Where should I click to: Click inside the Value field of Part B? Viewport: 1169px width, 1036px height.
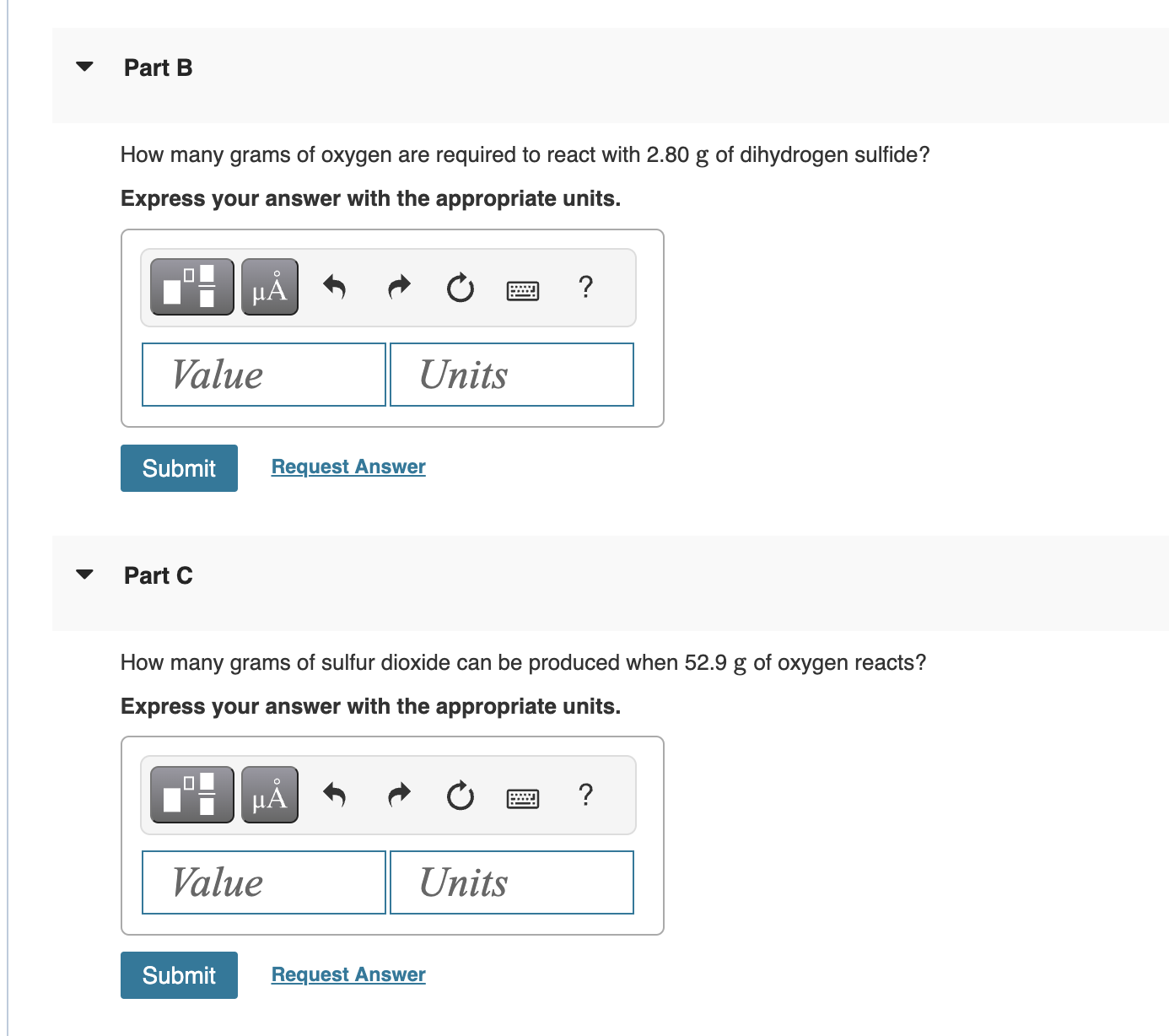point(262,374)
